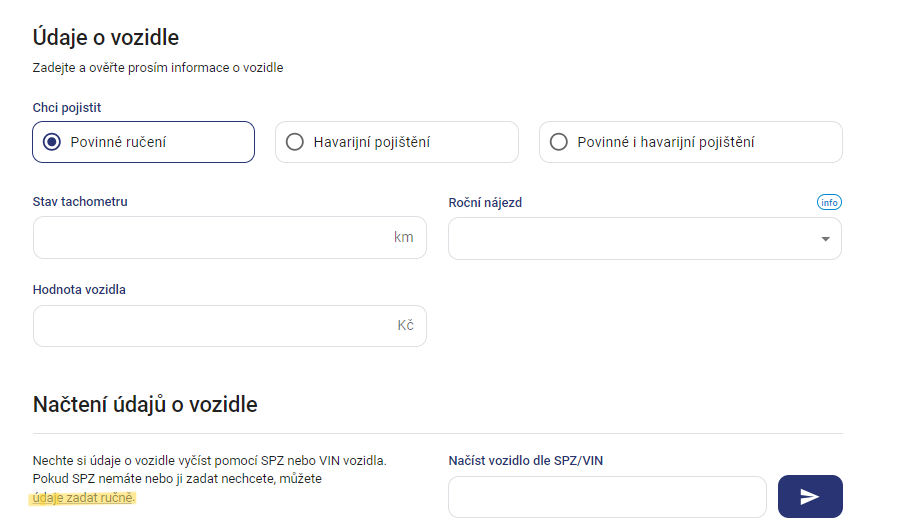Click the 'Načíst vozidlo dle SPZ/VIN' label
The height and width of the screenshot is (532, 897).
(x=526, y=460)
